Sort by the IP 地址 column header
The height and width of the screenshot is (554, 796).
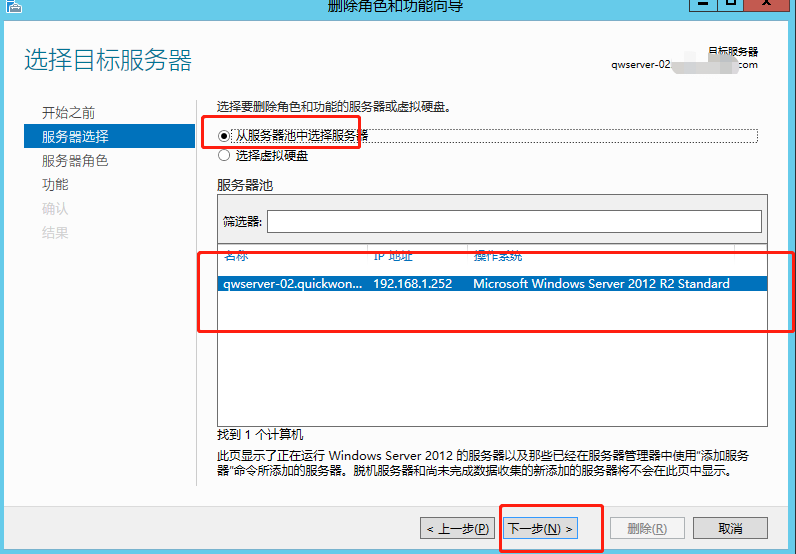392,255
